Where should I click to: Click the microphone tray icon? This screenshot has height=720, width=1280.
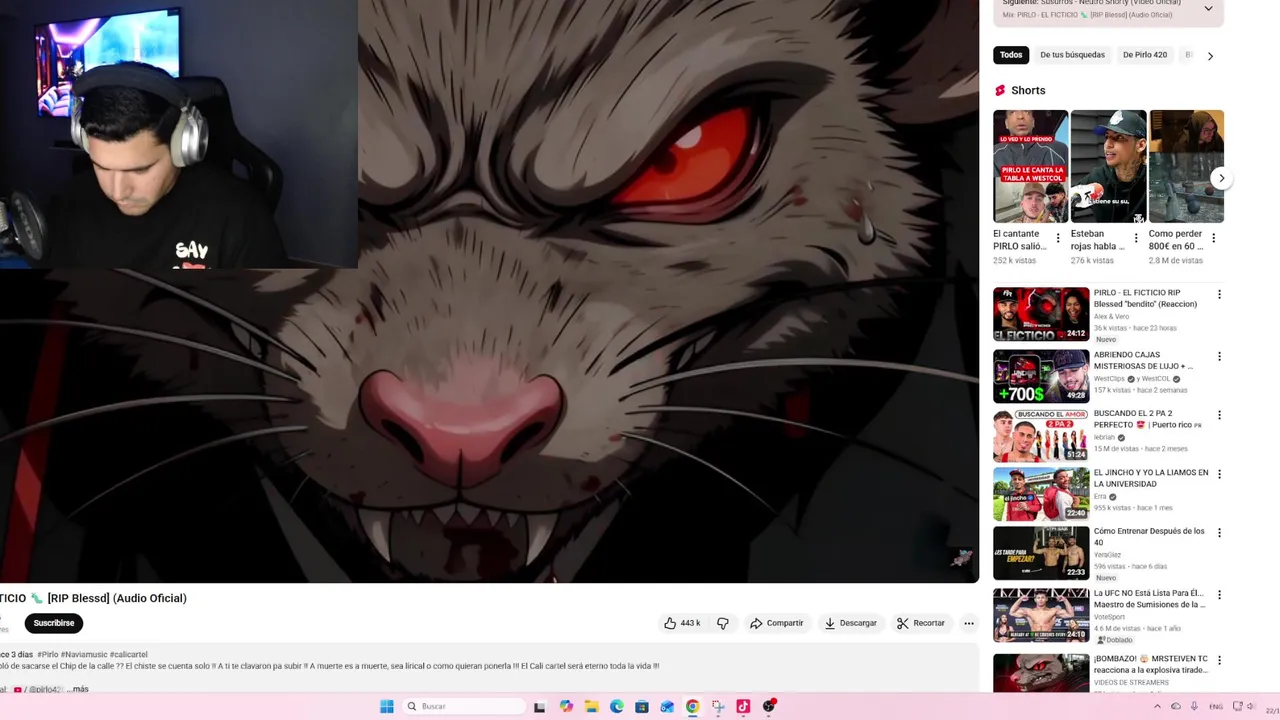tap(1194, 706)
